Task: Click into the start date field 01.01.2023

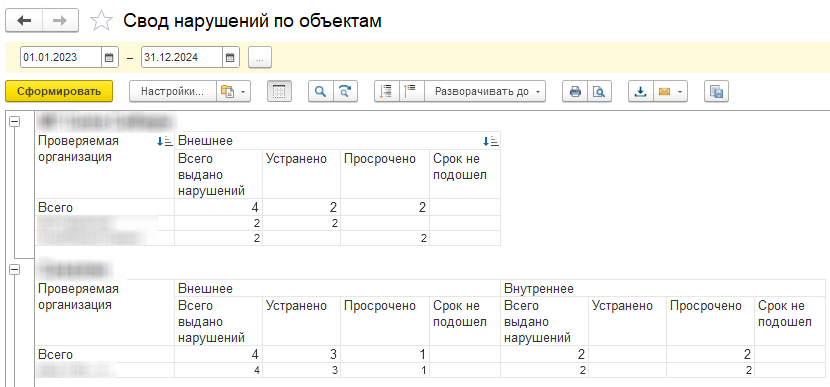Action: [x=61, y=58]
